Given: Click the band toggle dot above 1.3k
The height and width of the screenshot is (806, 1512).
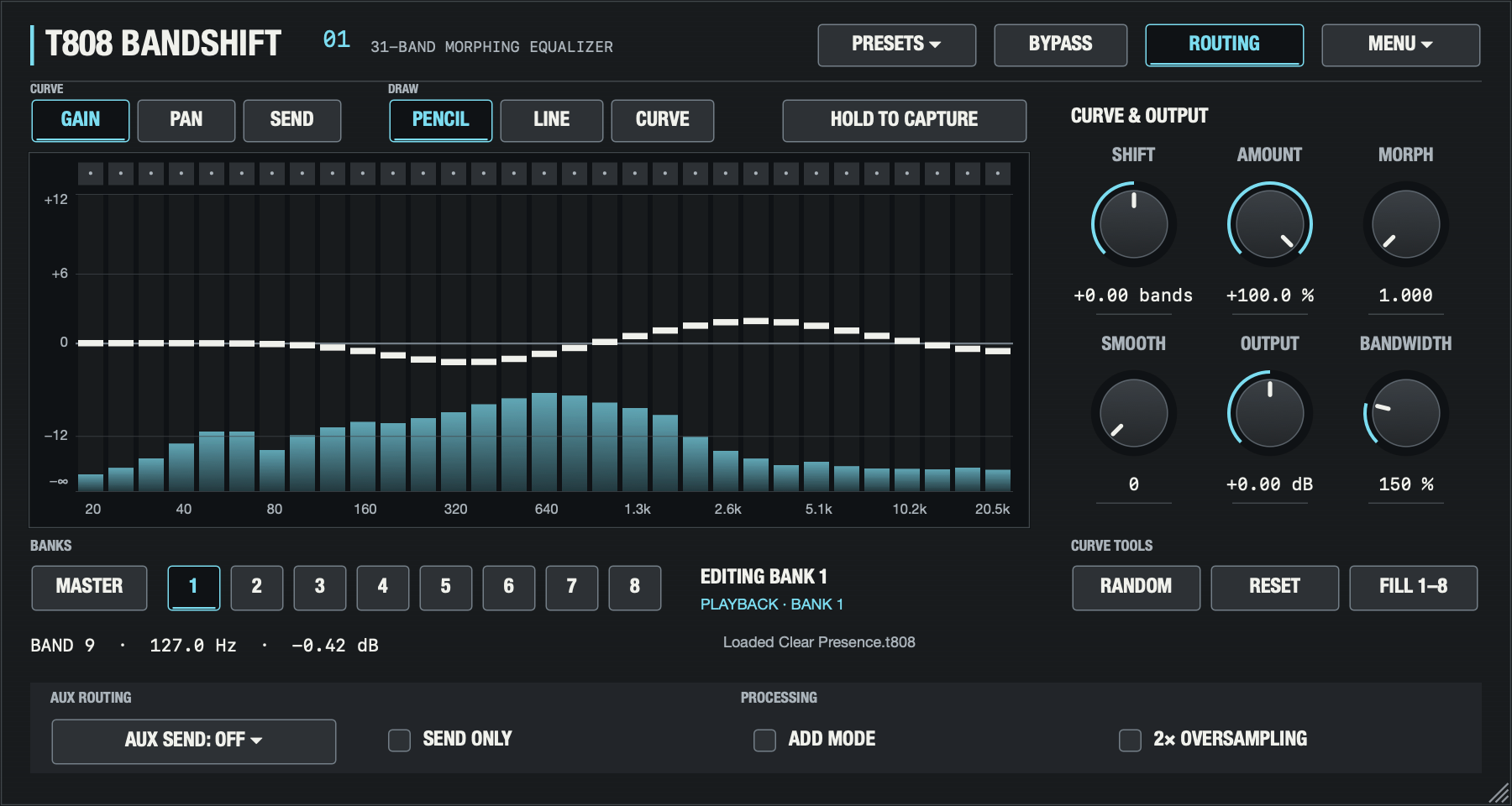Looking at the screenshot, I should coord(635,174).
